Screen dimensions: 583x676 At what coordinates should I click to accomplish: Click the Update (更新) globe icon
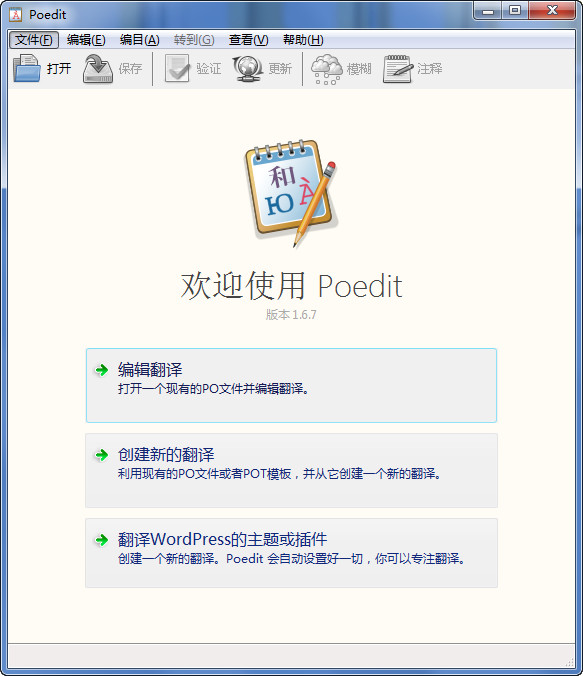coord(248,69)
